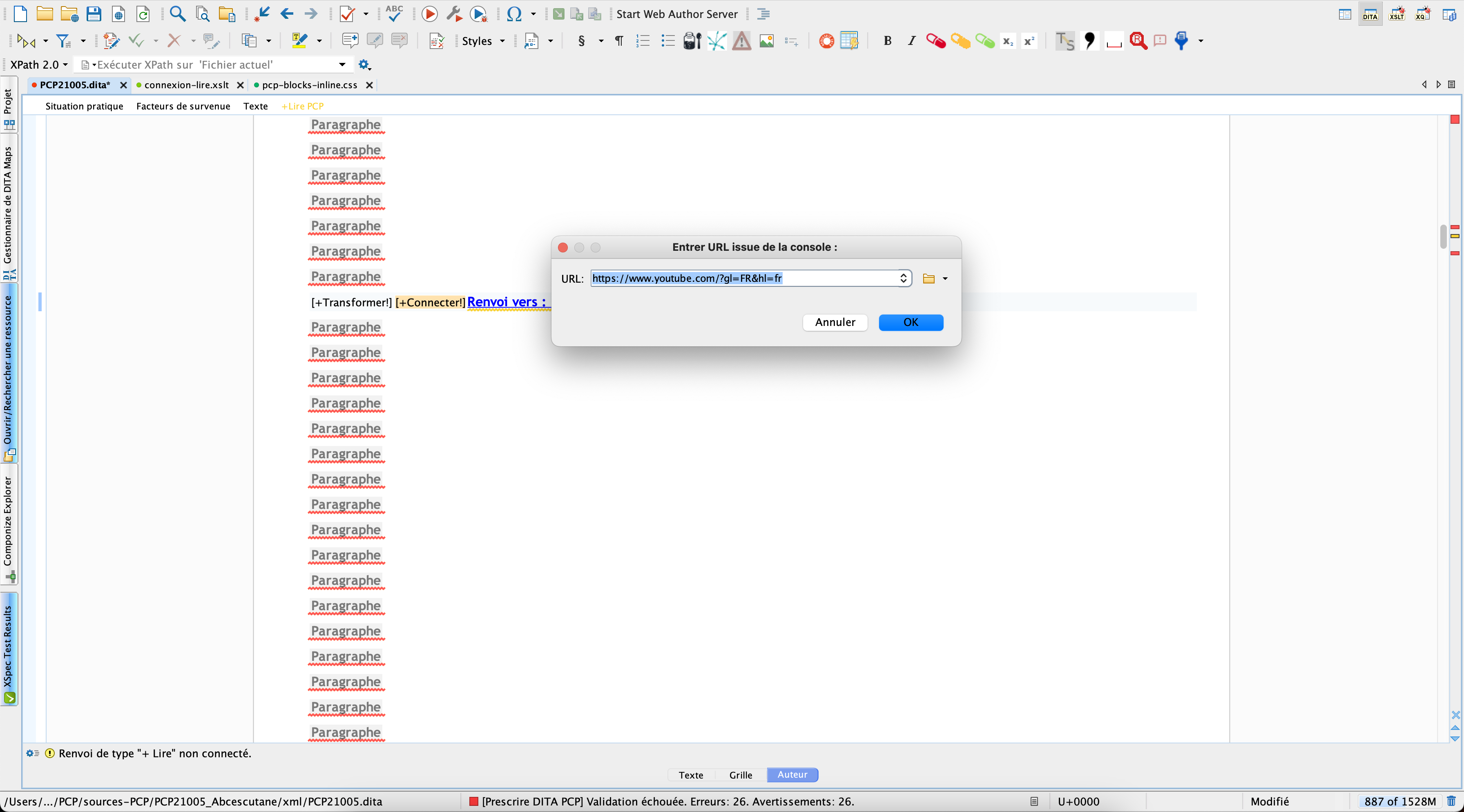Click the green pill capsule icon
This screenshot has height=812, width=1464.
985,40
